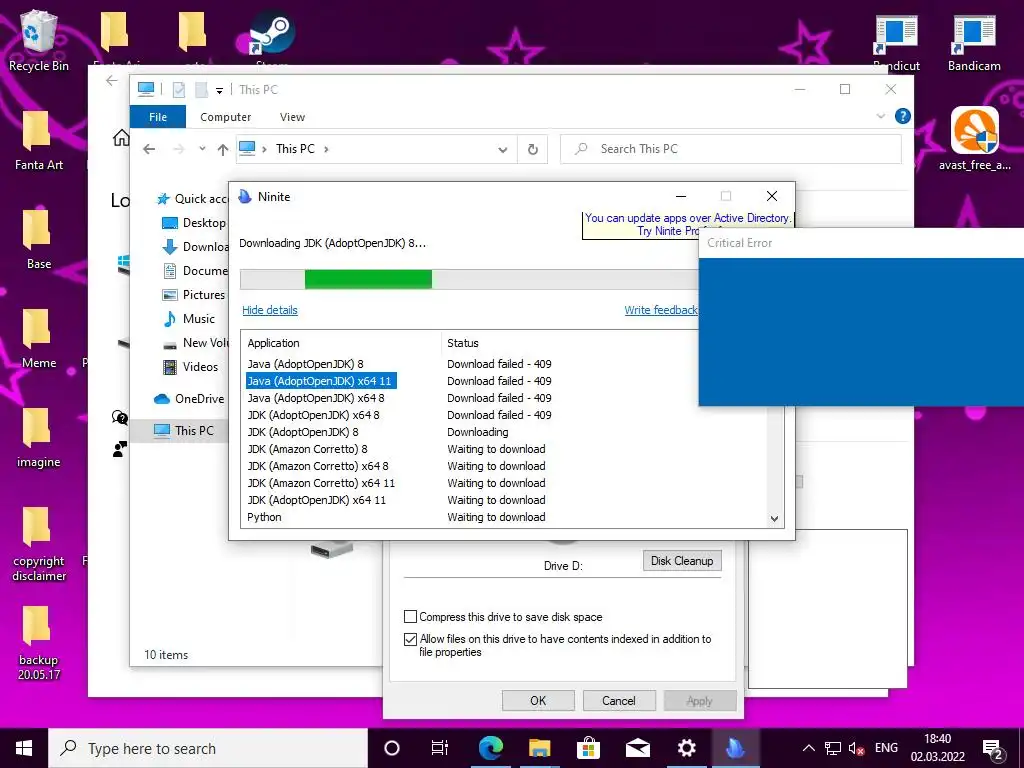The image size is (1024, 768).
Task: Uncheck Allow files to have contents indexed
Action: click(x=410, y=639)
